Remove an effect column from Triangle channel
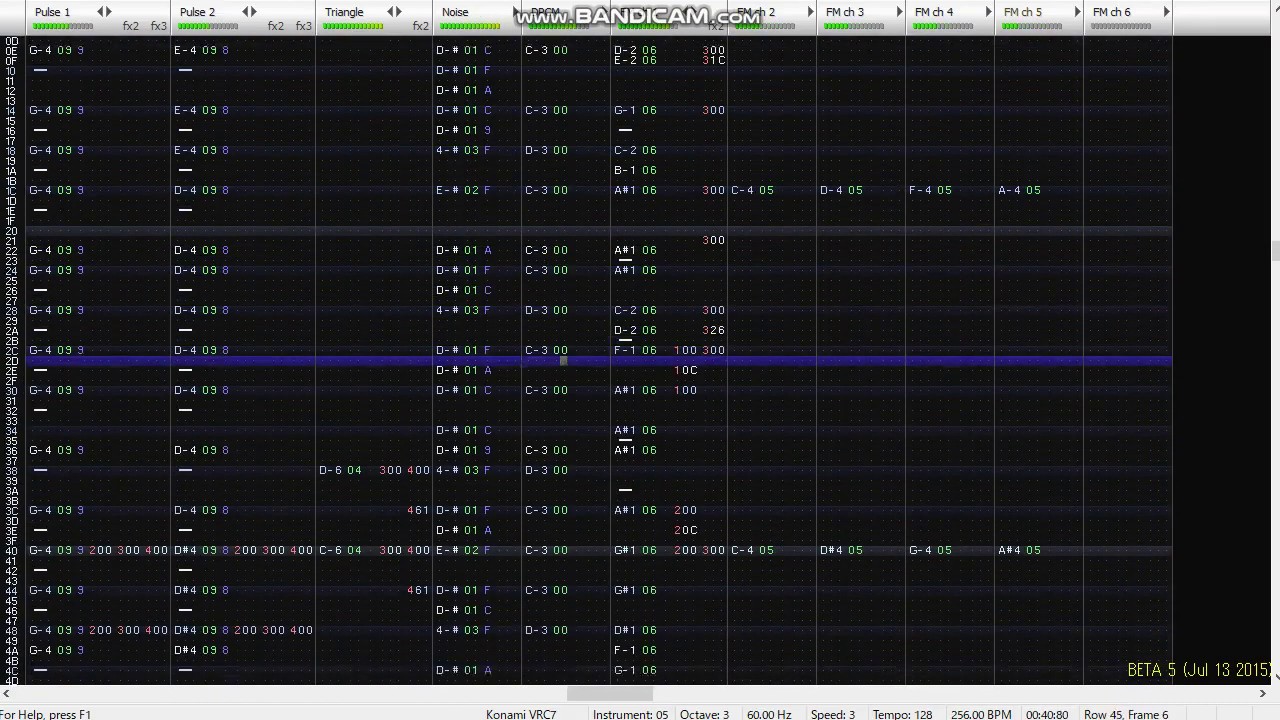The height and width of the screenshot is (720, 1280). (390, 12)
